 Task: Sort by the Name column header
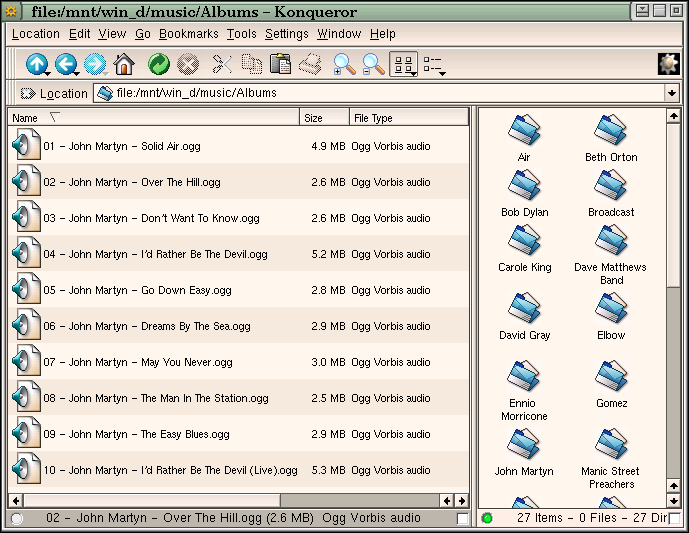tap(154, 118)
